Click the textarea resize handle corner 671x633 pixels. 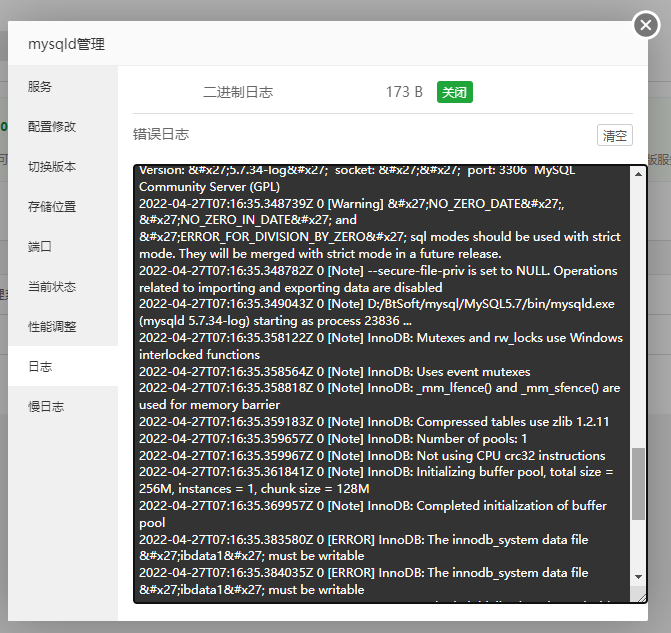pos(641,597)
